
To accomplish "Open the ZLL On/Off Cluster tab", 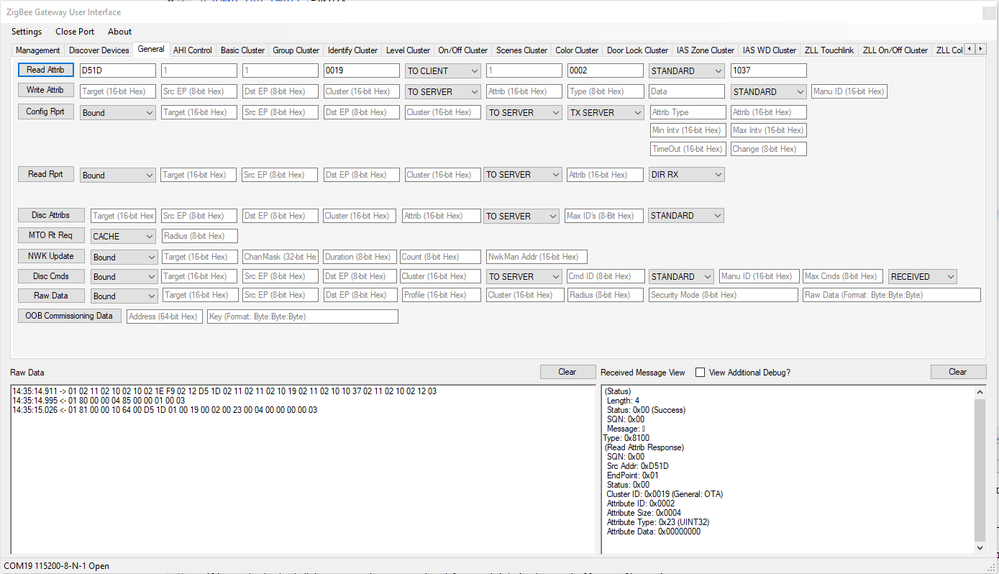I will tap(895, 50).
